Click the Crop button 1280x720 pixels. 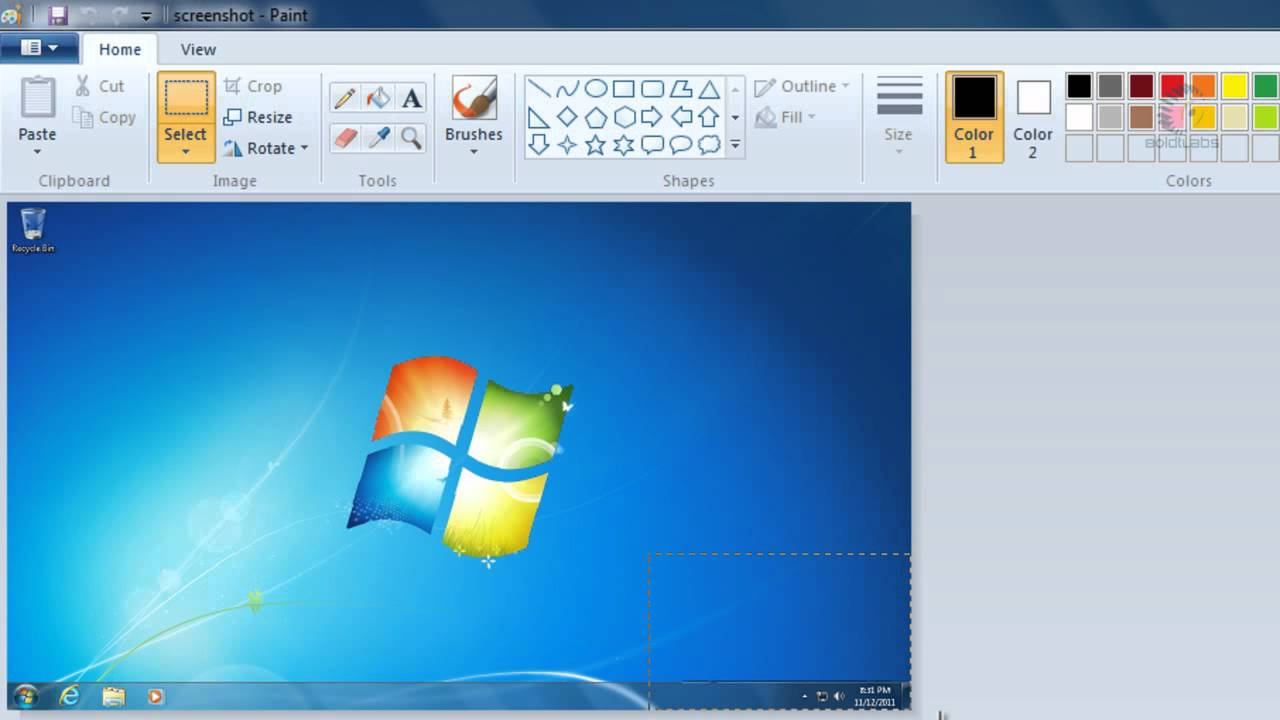pos(253,86)
